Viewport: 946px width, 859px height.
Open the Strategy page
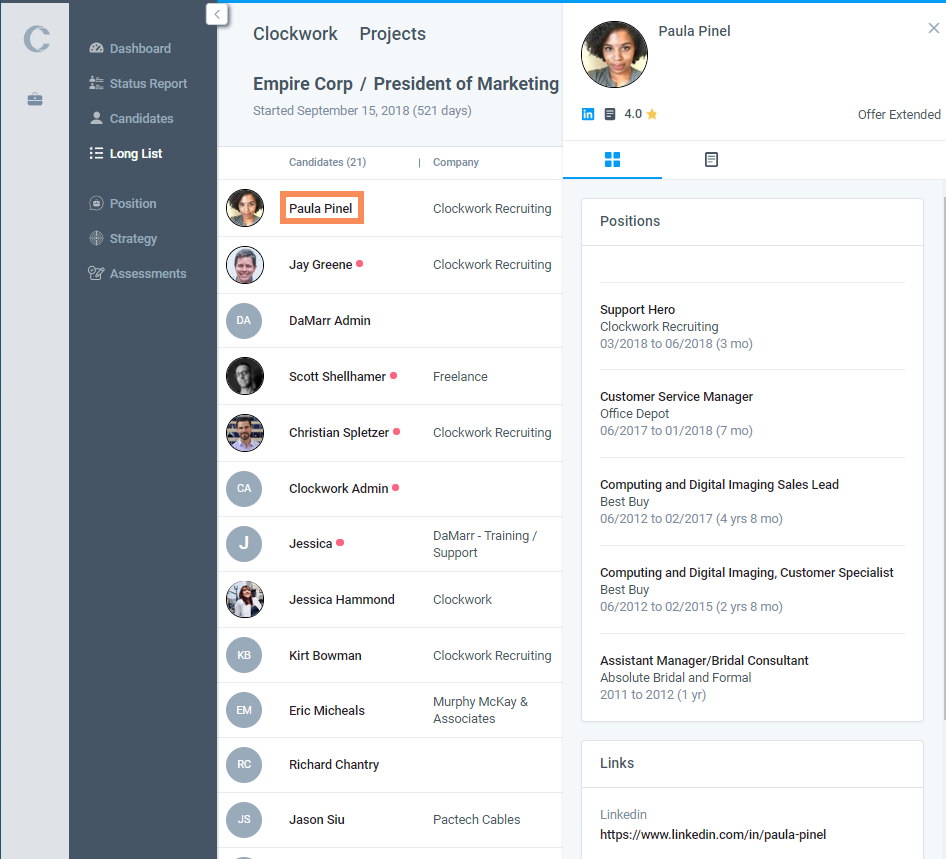pos(133,238)
